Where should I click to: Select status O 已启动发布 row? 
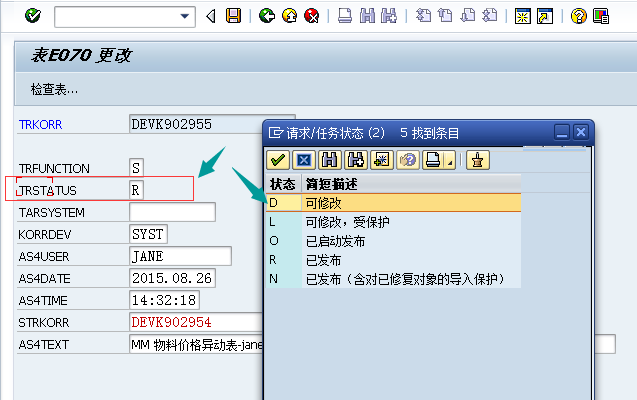coord(393,241)
